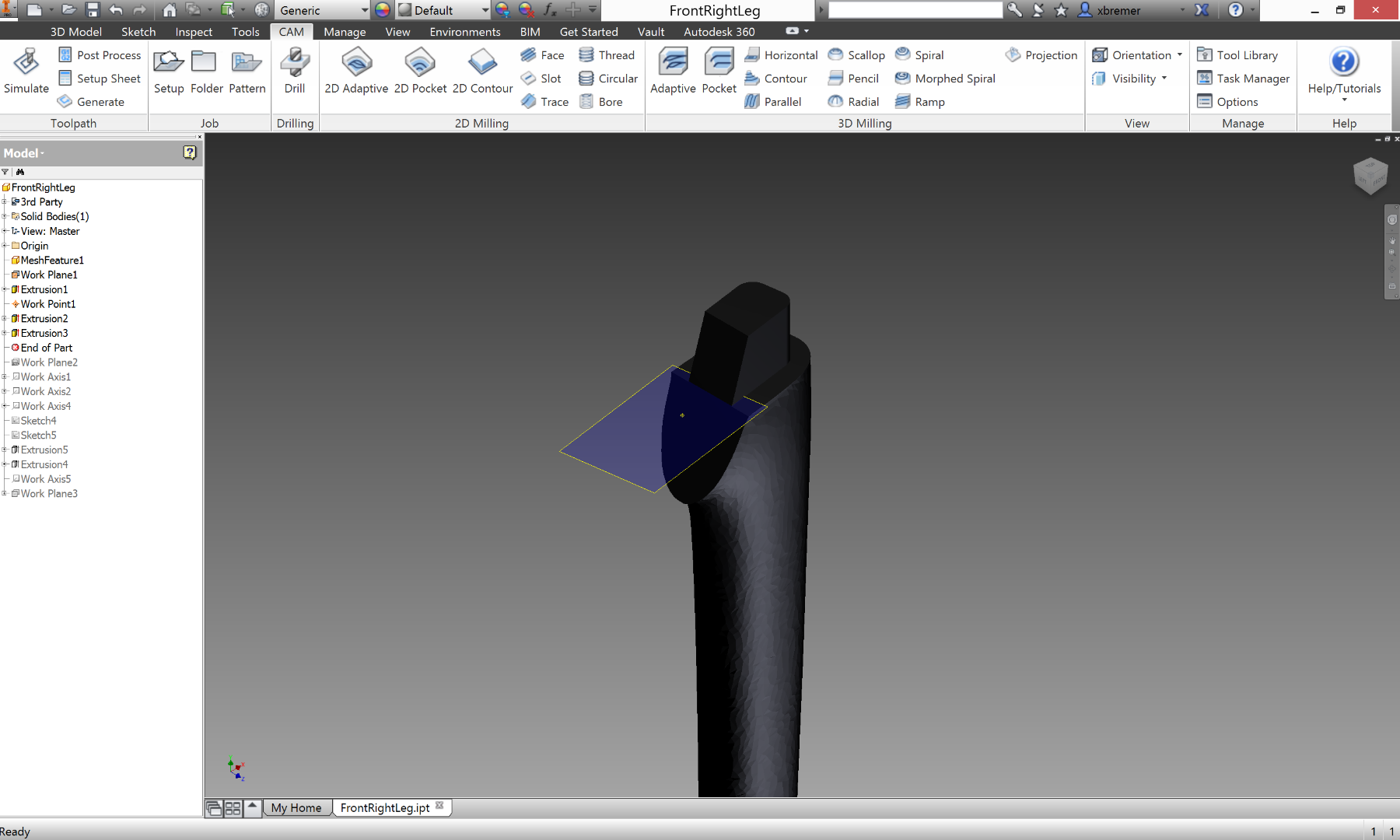Expand the Origin folder node
The width and height of the screenshot is (1400, 840).
pyautogui.click(x=5, y=246)
